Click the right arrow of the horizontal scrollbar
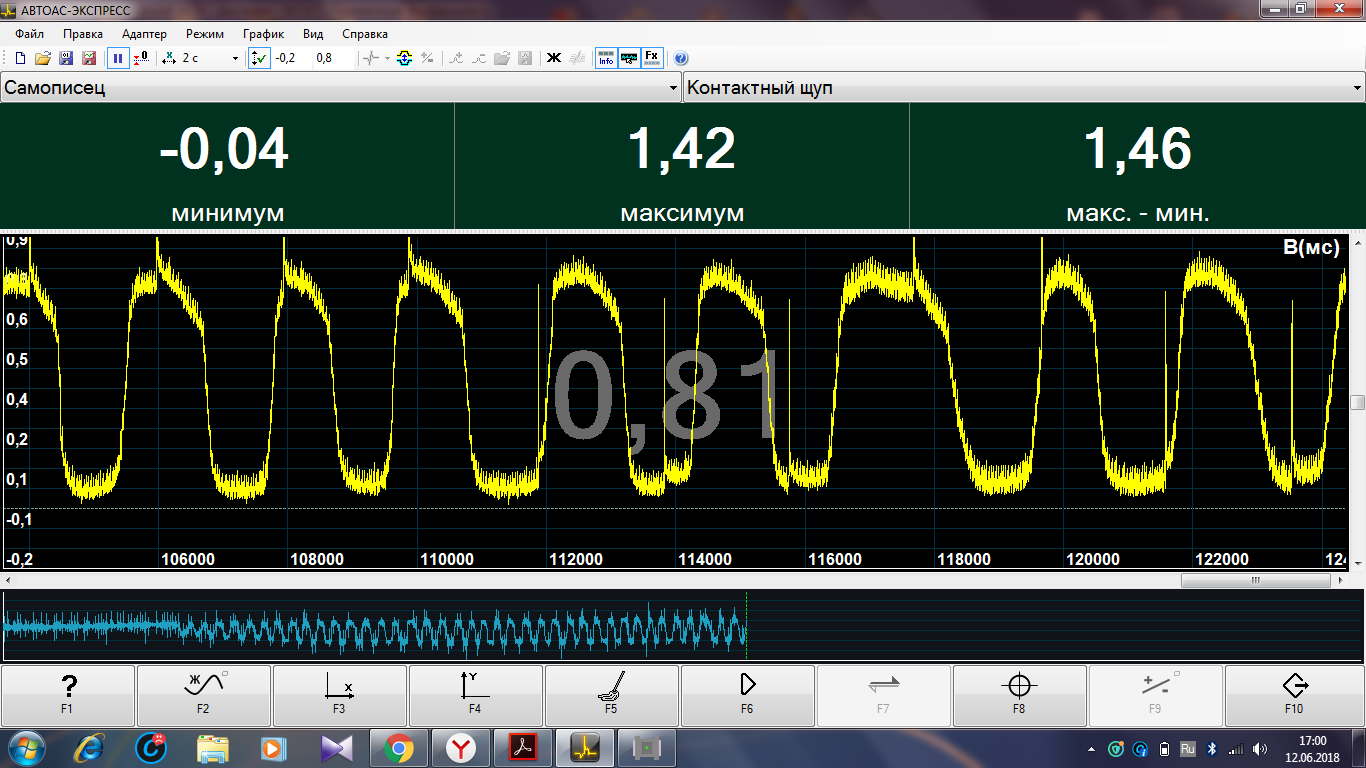Viewport: 1366px width, 768px height. point(1341,580)
